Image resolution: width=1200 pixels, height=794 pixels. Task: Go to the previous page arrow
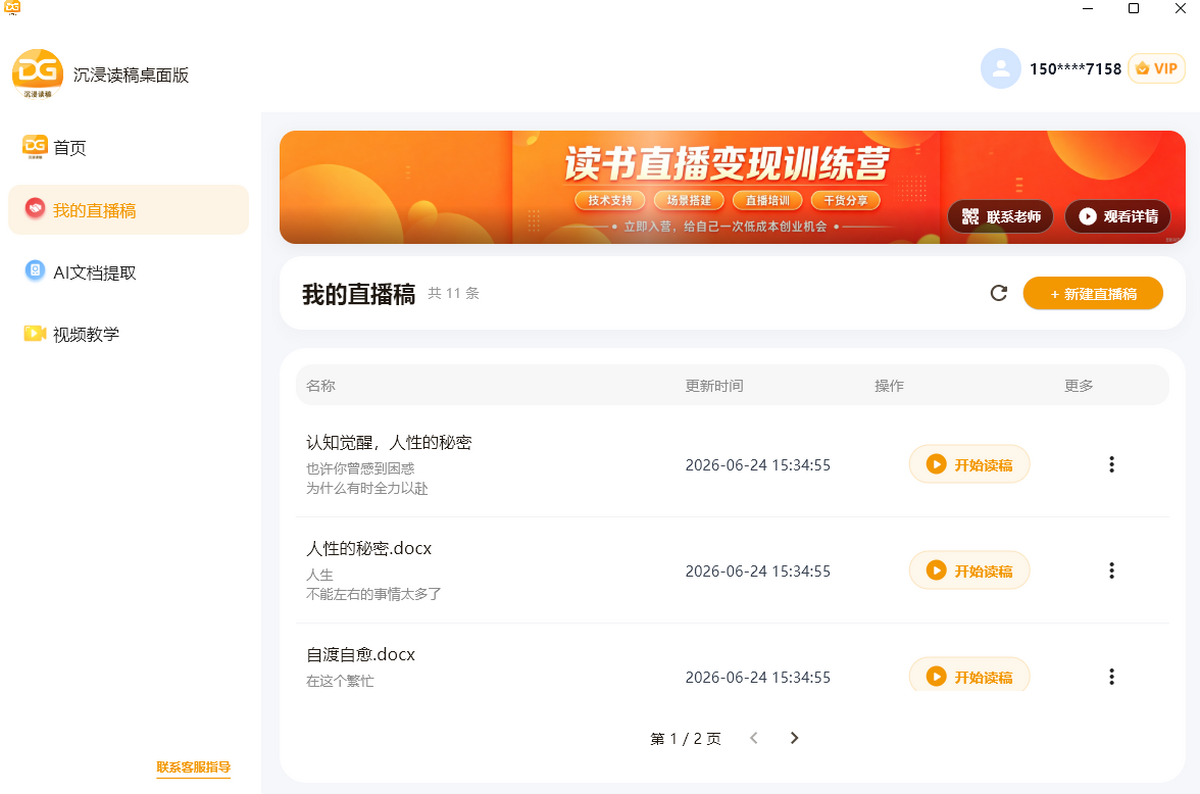pos(754,738)
